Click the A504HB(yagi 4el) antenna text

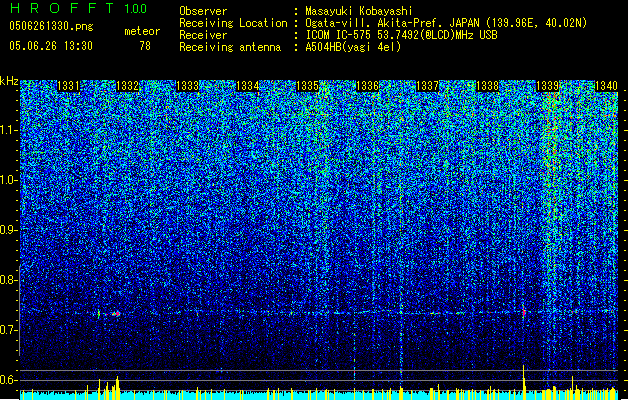[x=353, y=47]
